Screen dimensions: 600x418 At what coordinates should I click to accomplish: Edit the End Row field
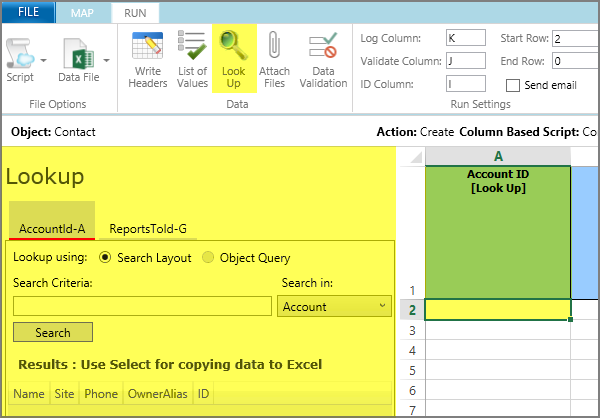pyautogui.click(x=575, y=61)
